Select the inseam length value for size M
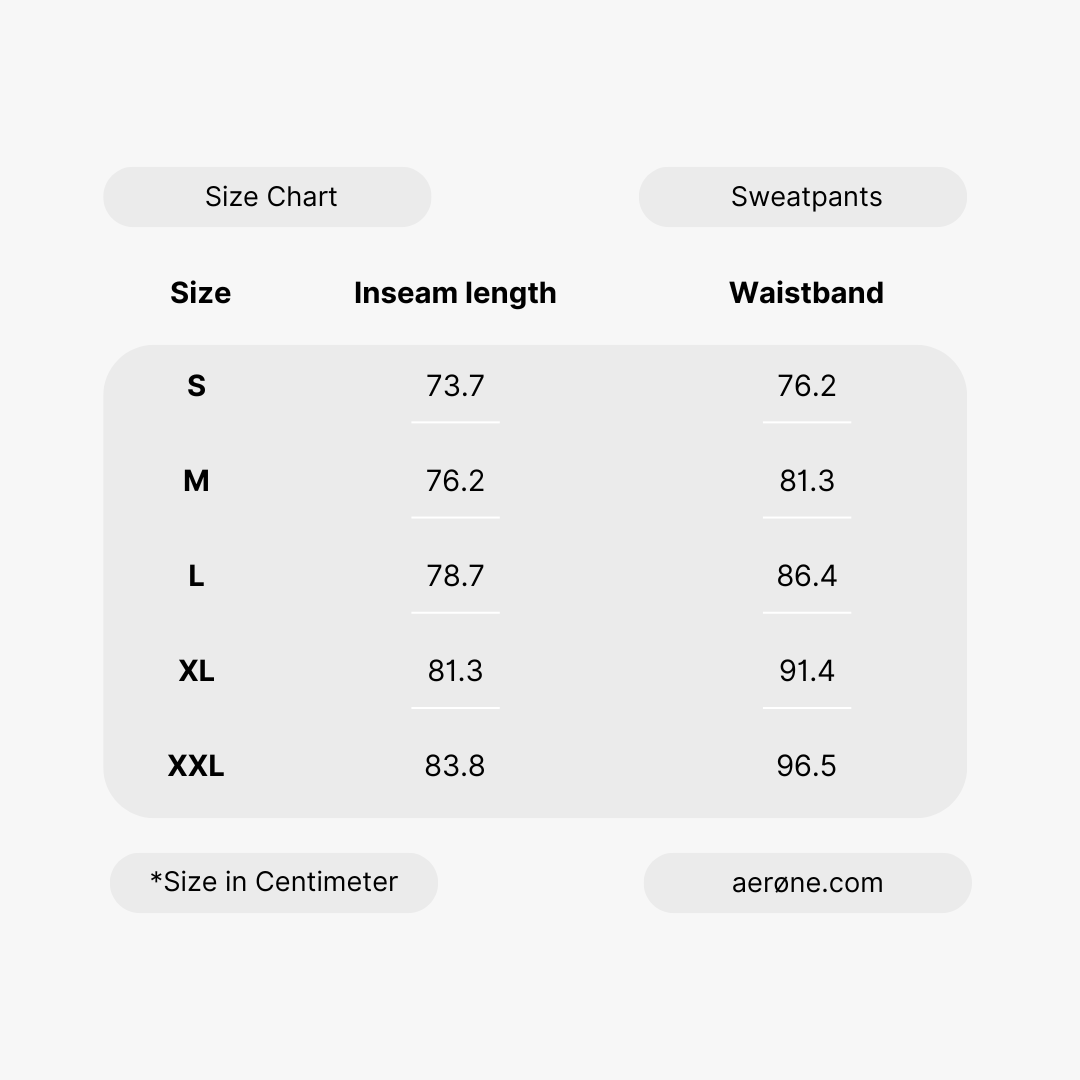The image size is (1080, 1080). pos(455,481)
